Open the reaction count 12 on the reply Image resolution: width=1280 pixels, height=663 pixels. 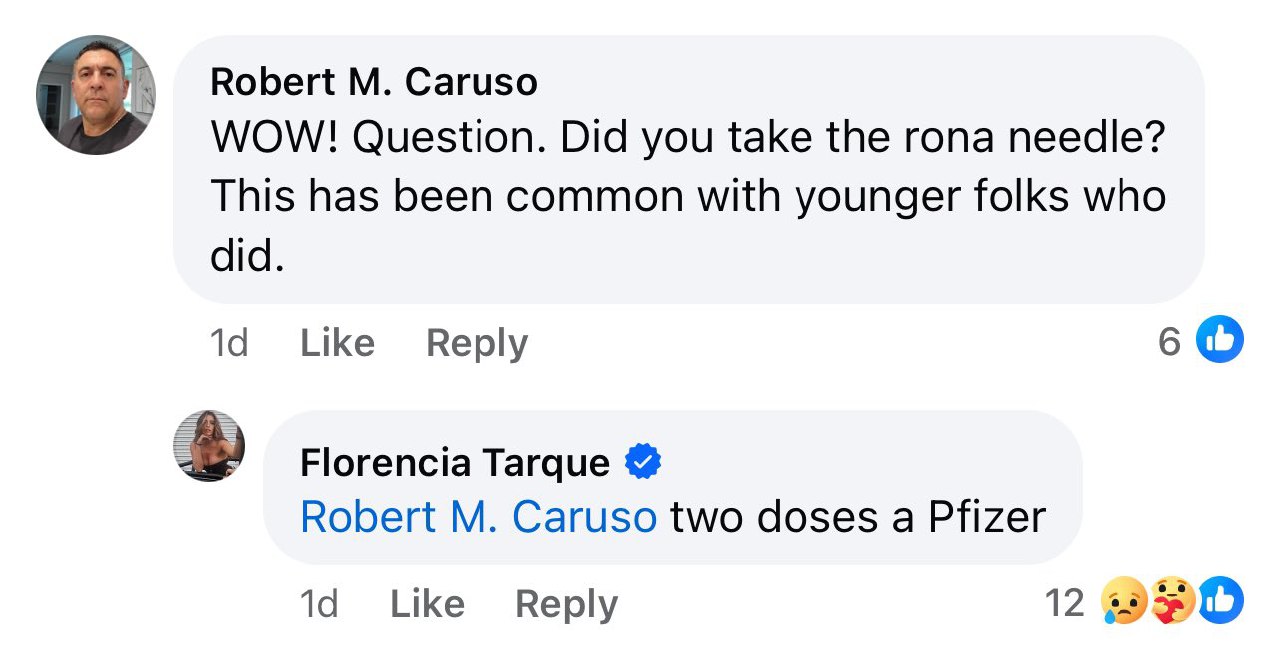coord(1064,603)
